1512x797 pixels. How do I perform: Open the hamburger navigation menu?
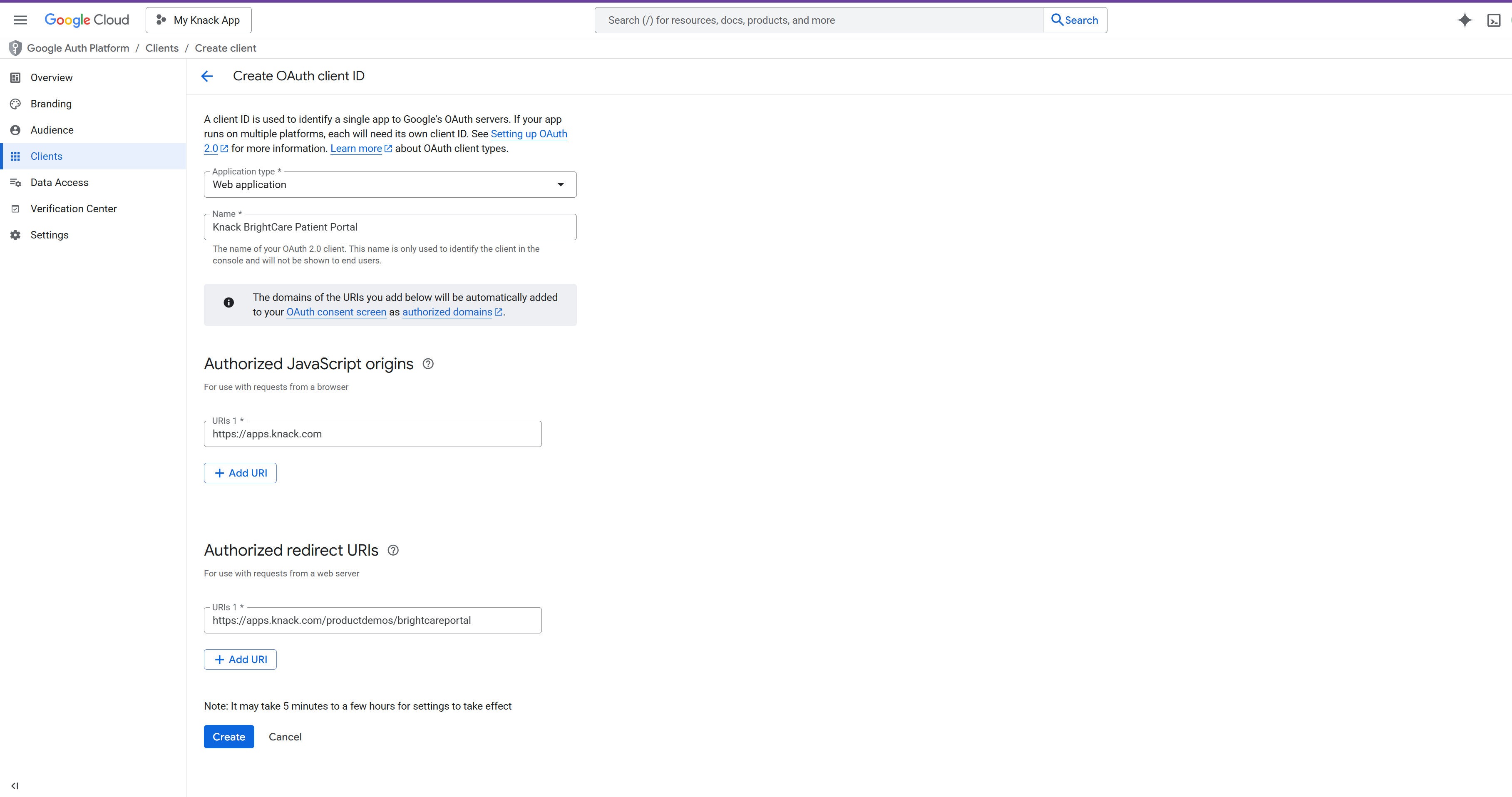20,20
